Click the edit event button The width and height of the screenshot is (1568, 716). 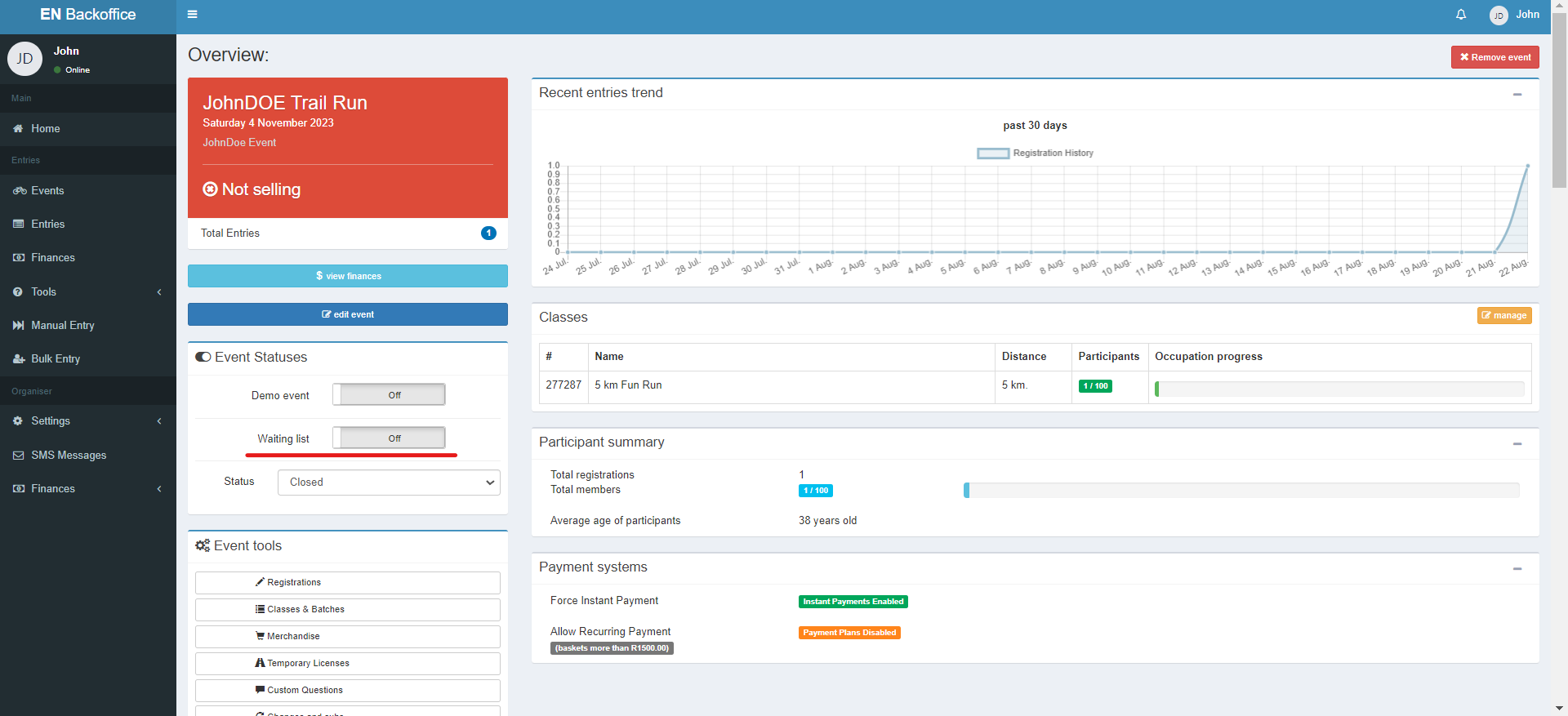(348, 314)
